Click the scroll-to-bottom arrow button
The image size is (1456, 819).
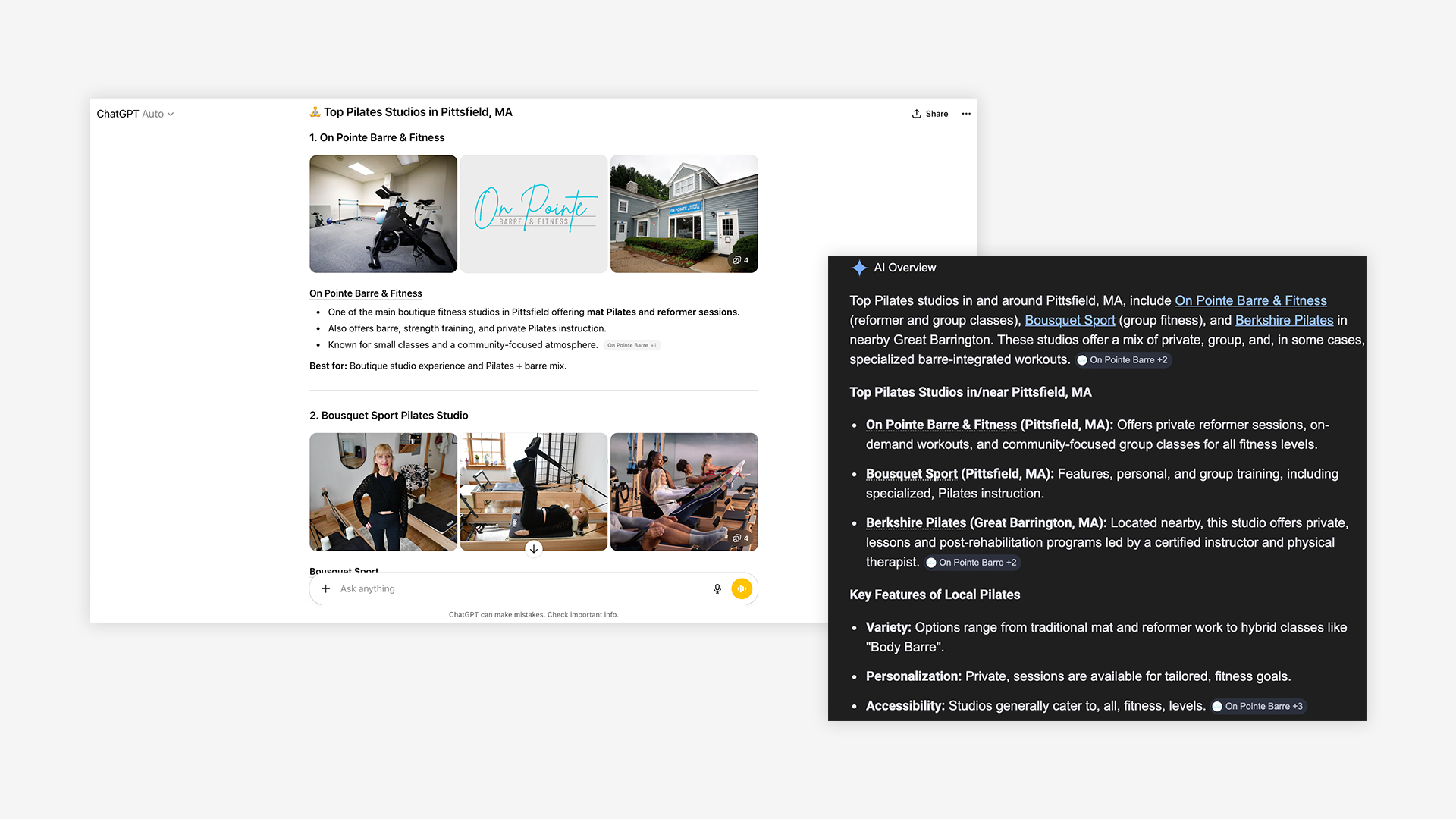click(x=534, y=549)
